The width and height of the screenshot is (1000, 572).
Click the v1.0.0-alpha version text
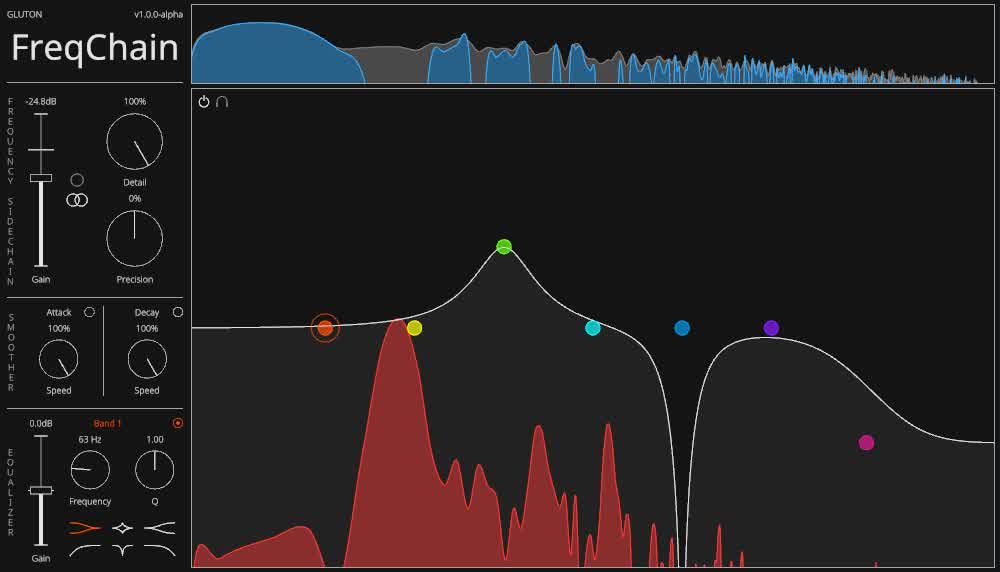tap(158, 14)
